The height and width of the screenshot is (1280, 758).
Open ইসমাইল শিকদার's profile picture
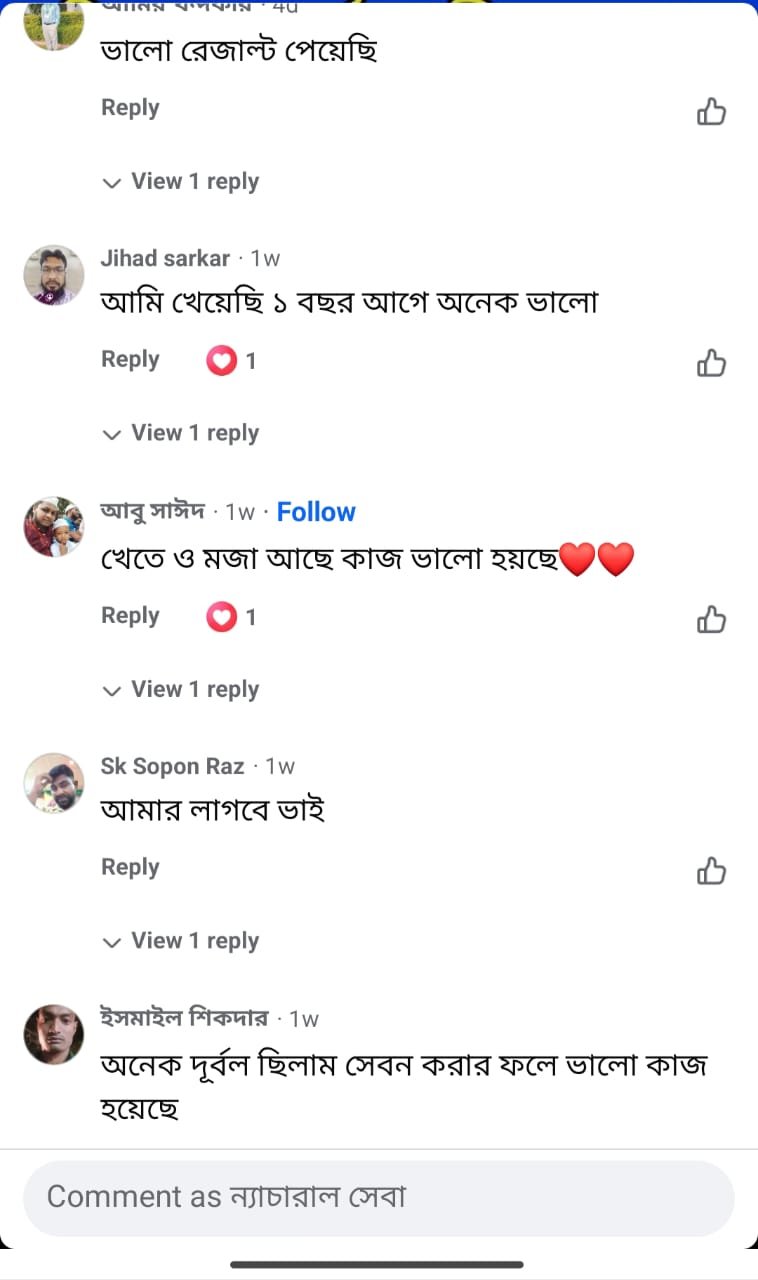pos(54,1034)
